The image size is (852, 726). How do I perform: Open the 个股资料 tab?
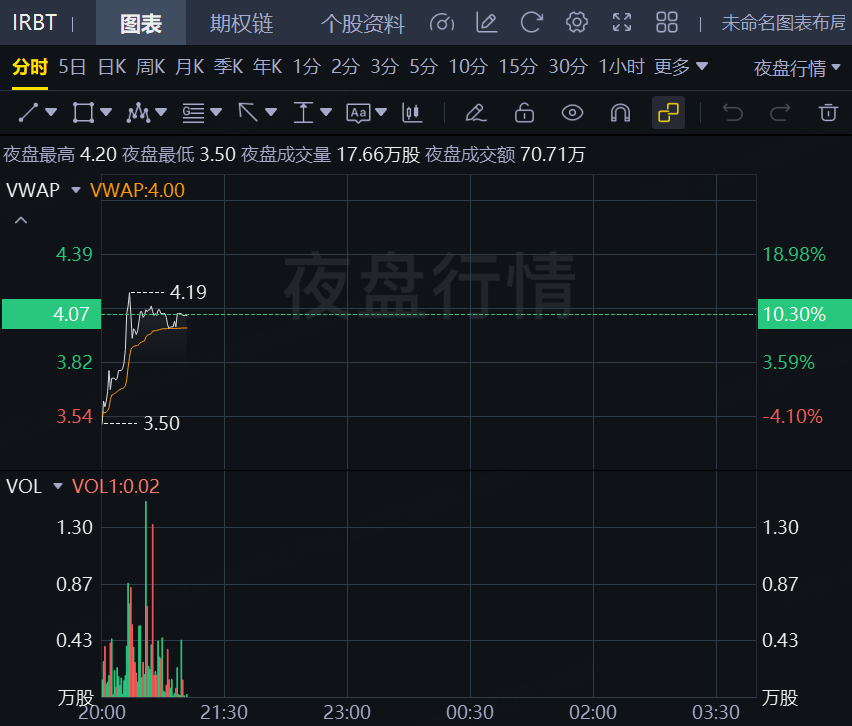(x=363, y=23)
